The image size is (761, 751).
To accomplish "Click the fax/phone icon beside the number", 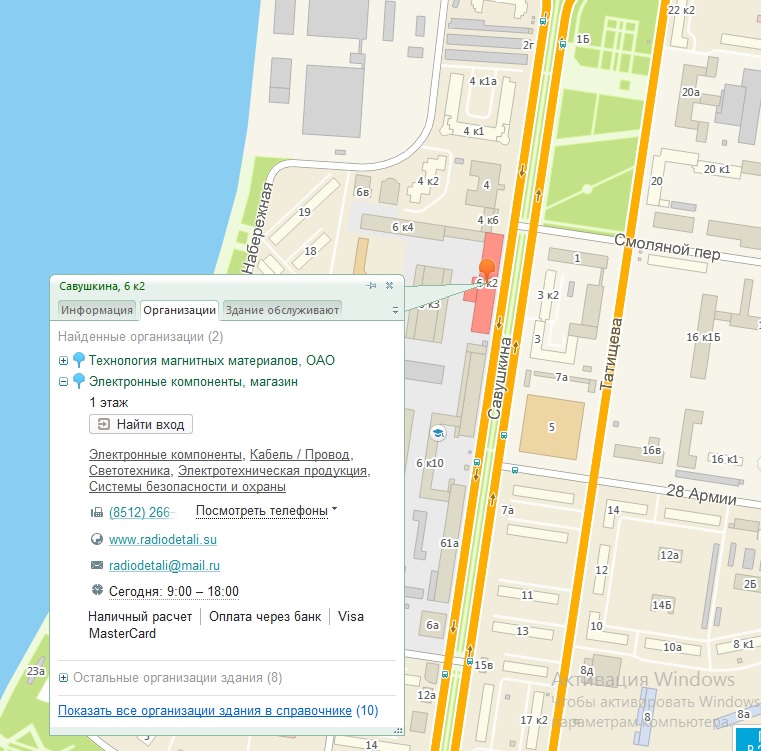I will click(x=97, y=512).
